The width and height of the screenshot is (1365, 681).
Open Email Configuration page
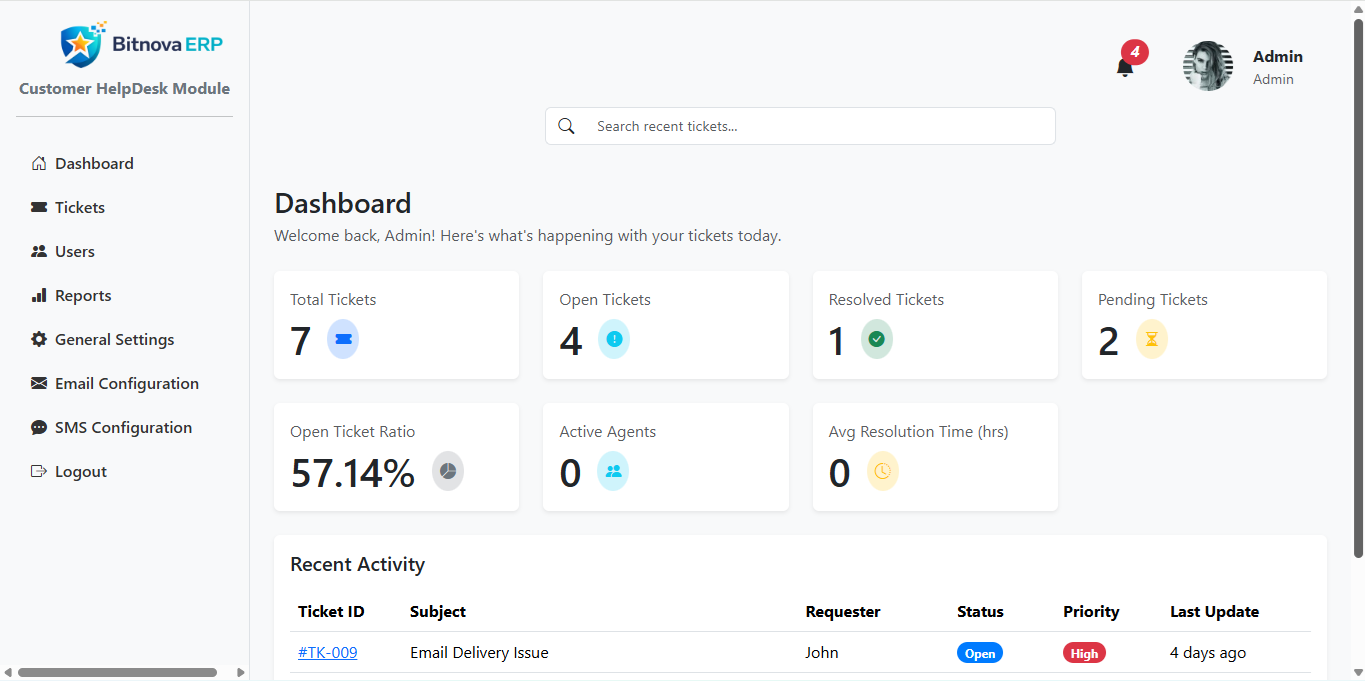point(126,384)
